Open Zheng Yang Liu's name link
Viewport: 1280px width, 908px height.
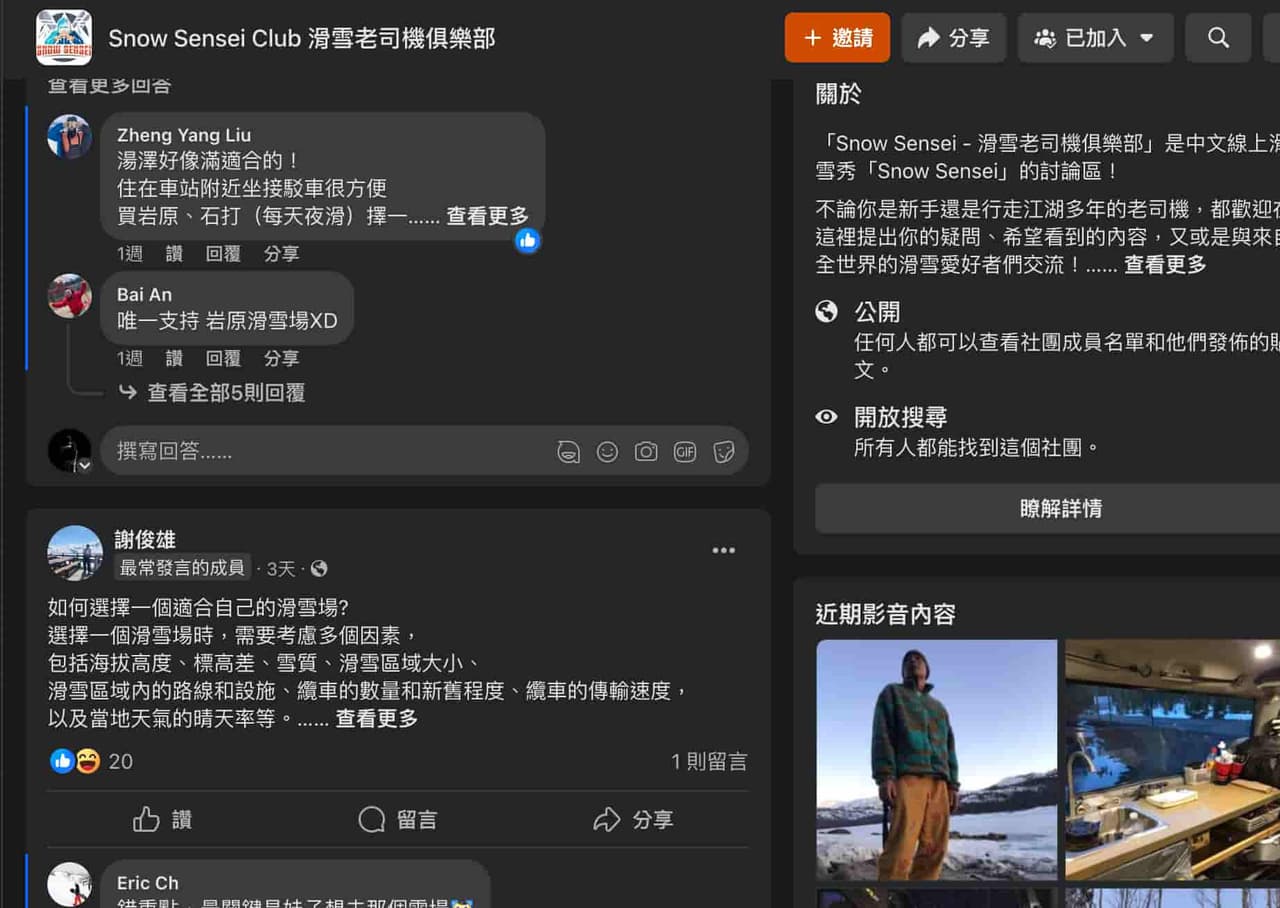coord(184,135)
